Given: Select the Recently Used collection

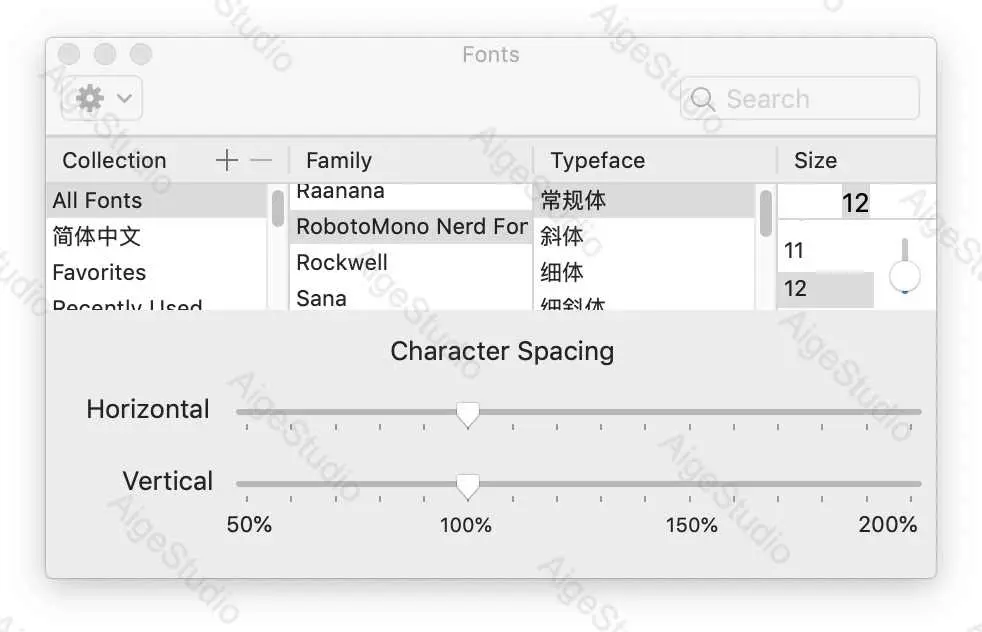Looking at the screenshot, I should (128, 305).
